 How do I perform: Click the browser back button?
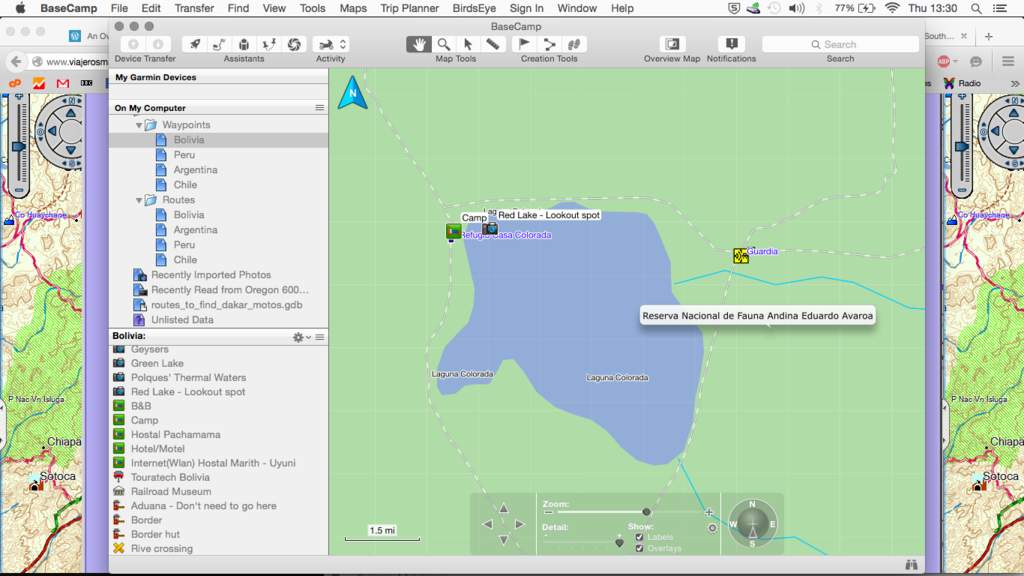pos(16,61)
